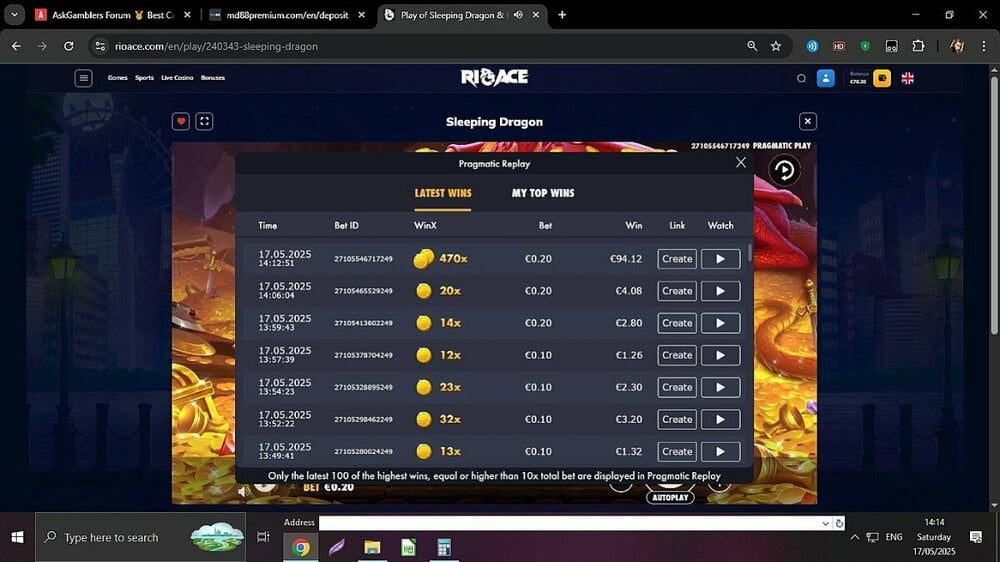Watch replay of the 13x win
This screenshot has width=1000, height=562.
[721, 452]
